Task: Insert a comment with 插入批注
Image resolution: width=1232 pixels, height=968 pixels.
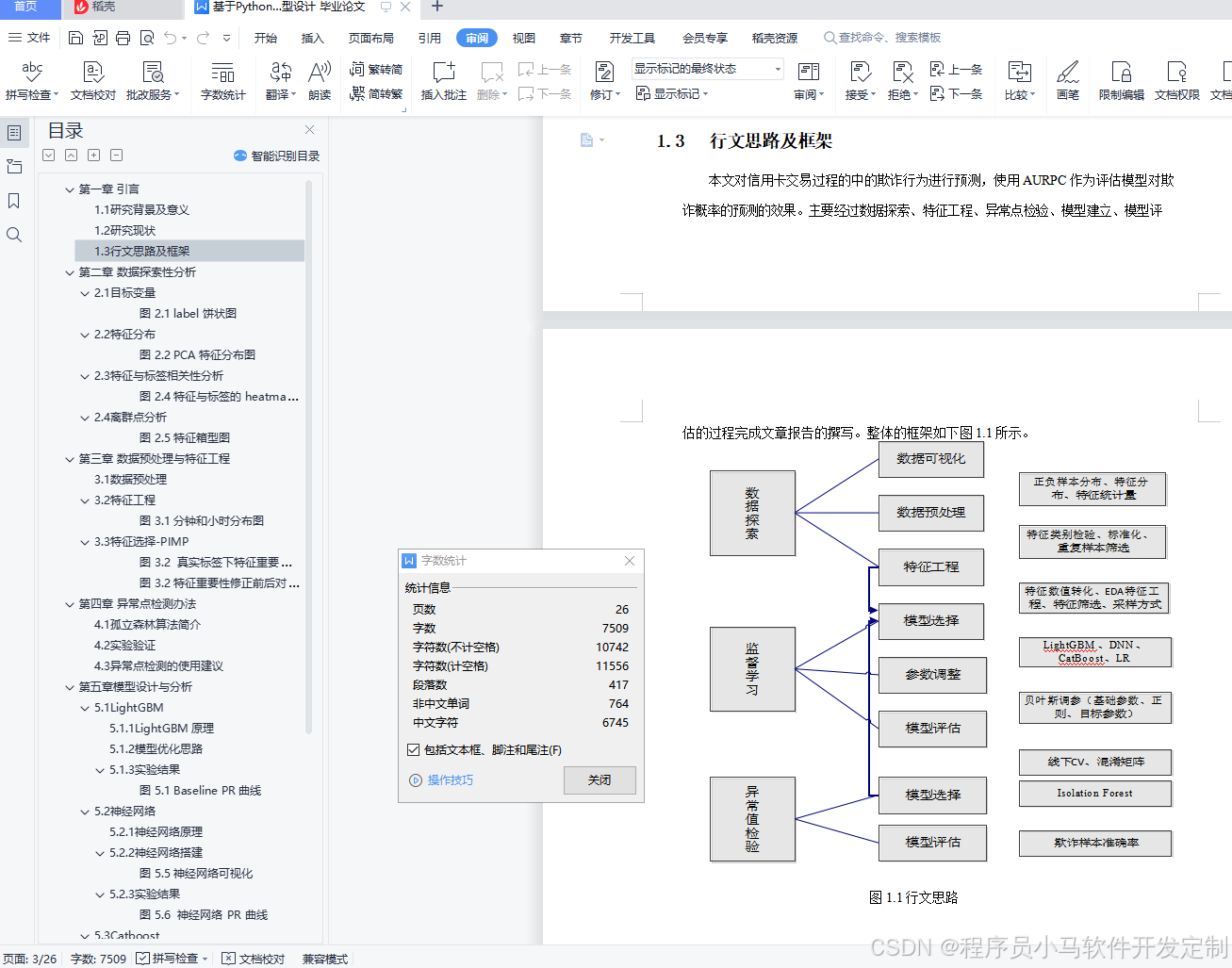Action: click(x=443, y=80)
